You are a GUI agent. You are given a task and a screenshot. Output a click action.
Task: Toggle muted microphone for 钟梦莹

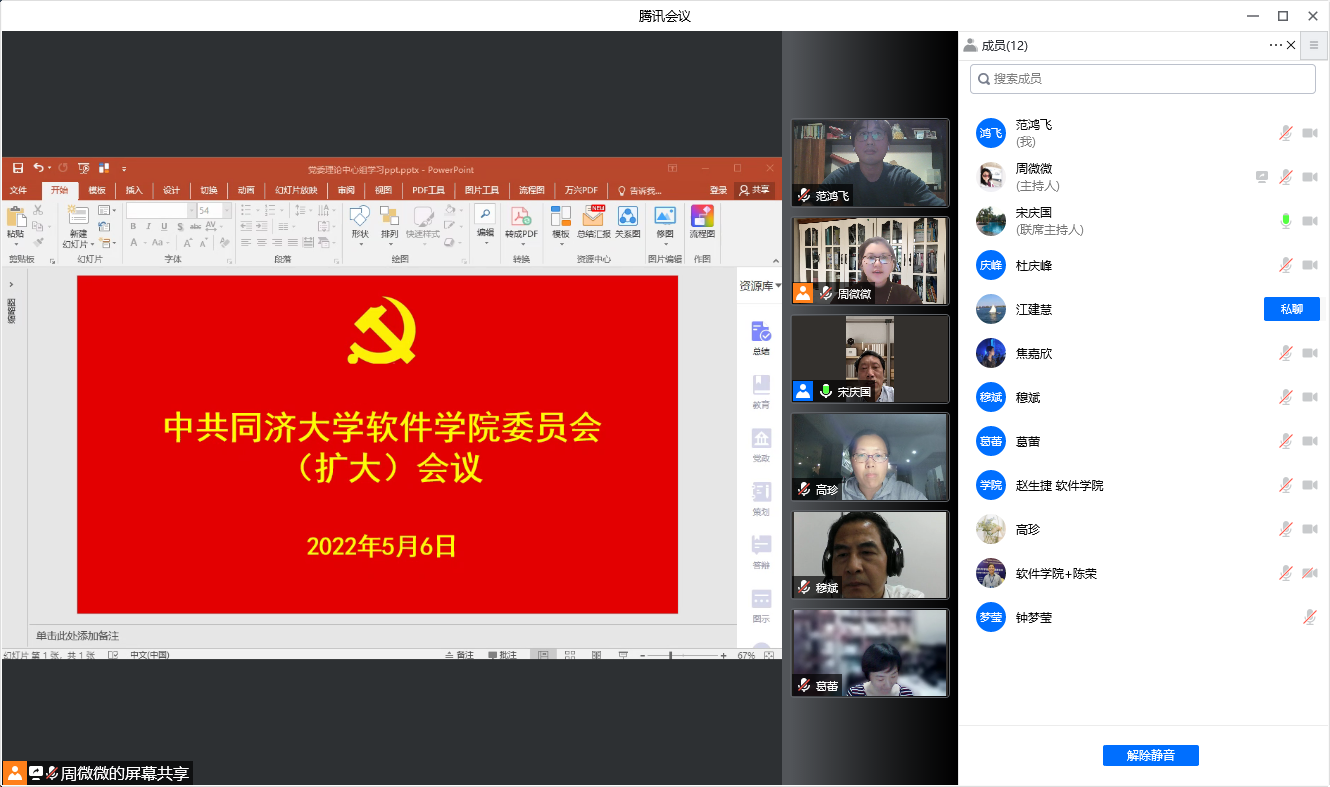1310,618
